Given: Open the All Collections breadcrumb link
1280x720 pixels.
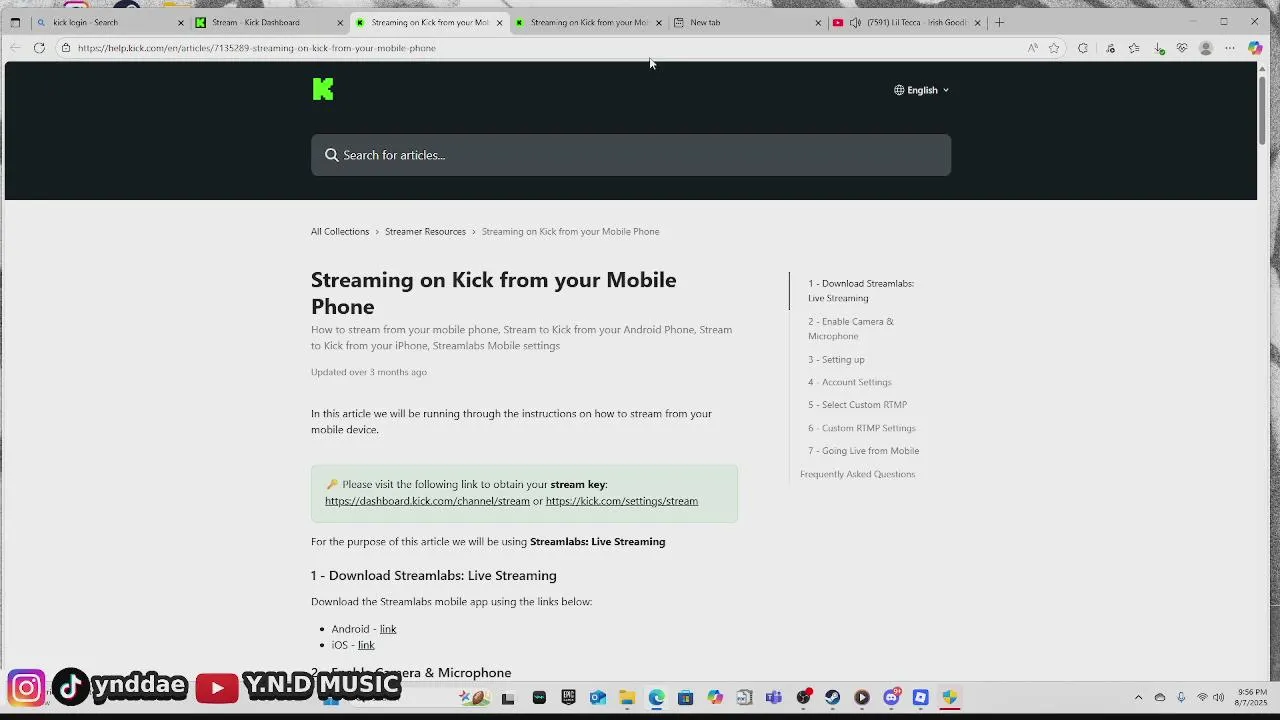Looking at the screenshot, I should pos(340,231).
